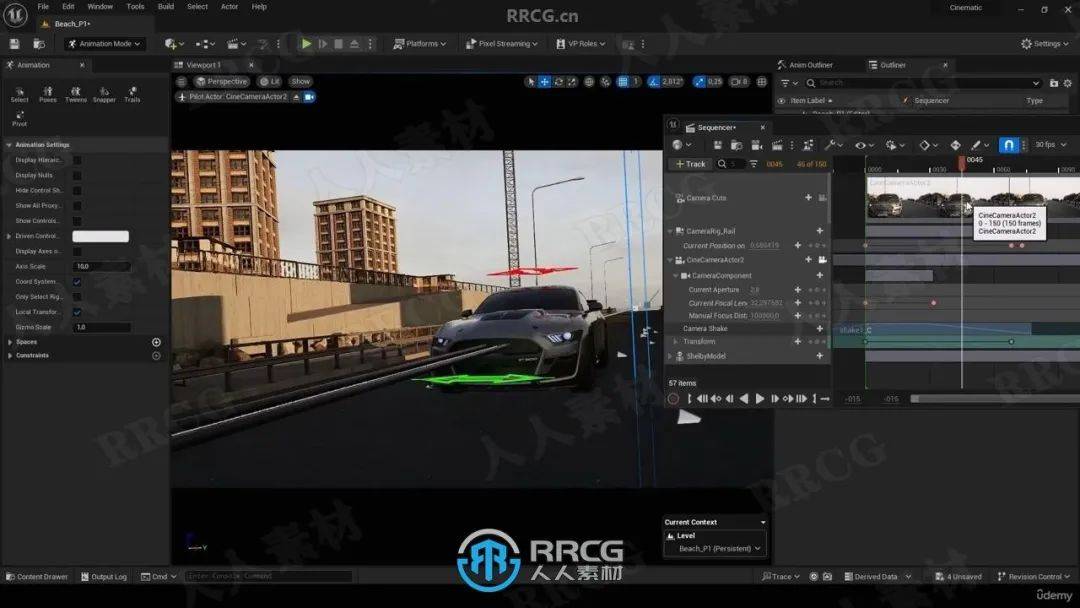Uncheck the Local Transform checkbox
This screenshot has width=1080, height=608.
tap(77, 312)
